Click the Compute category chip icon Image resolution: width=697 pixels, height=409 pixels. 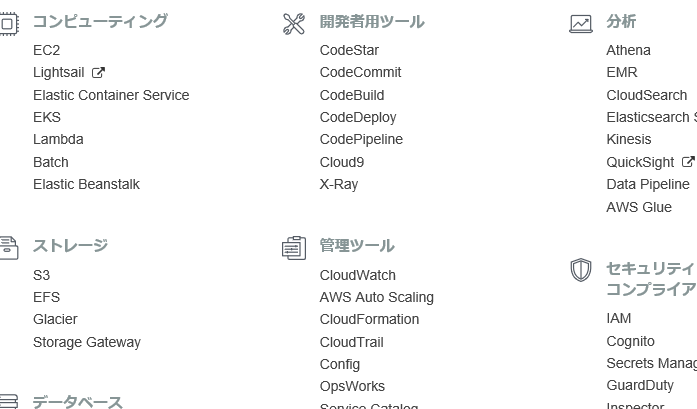click(x=9, y=24)
